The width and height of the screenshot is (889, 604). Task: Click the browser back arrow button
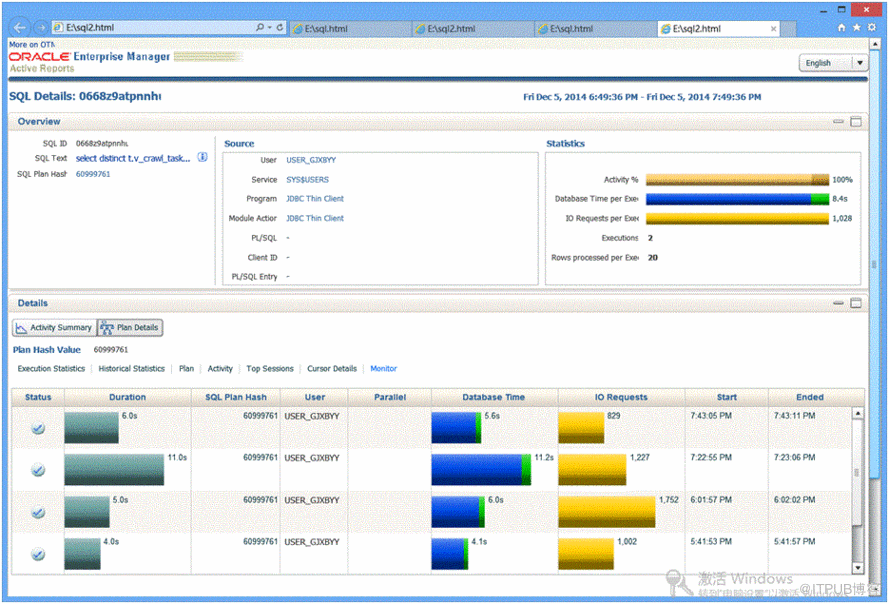pos(20,27)
